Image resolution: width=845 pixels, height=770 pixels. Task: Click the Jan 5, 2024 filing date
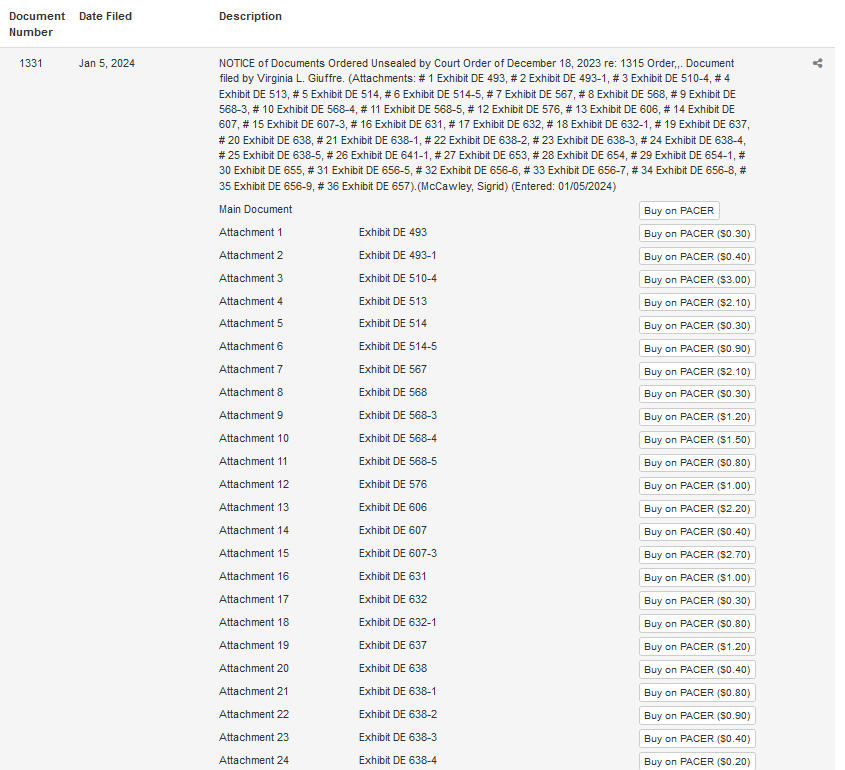[107, 64]
